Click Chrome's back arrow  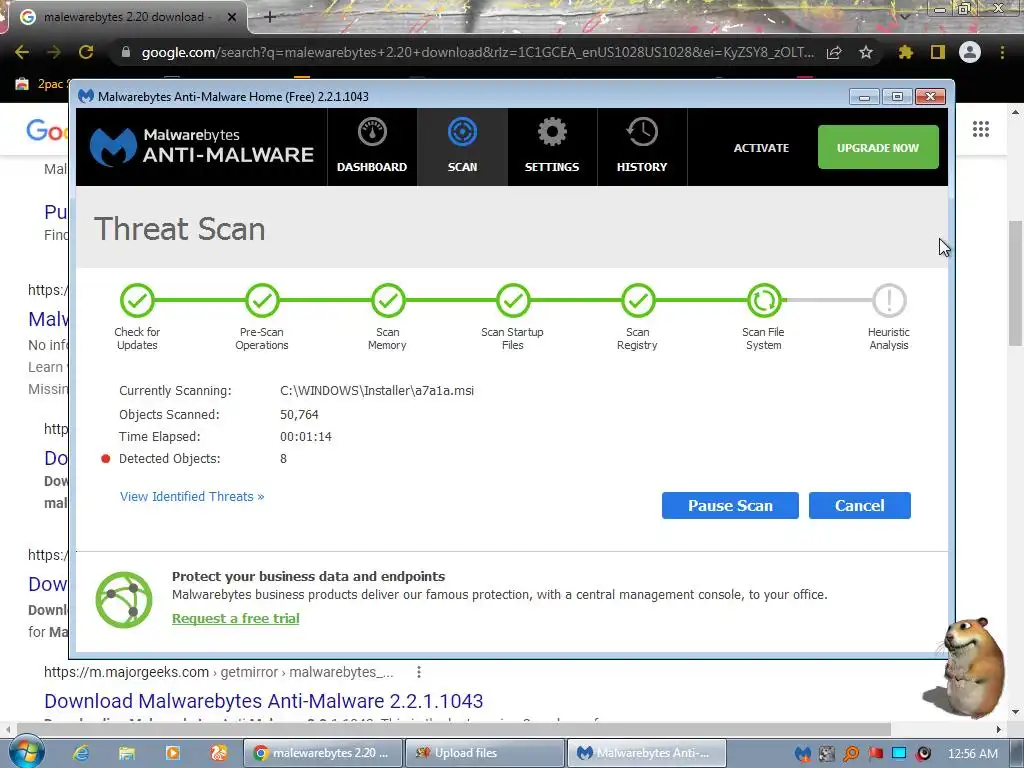pyautogui.click(x=22, y=52)
